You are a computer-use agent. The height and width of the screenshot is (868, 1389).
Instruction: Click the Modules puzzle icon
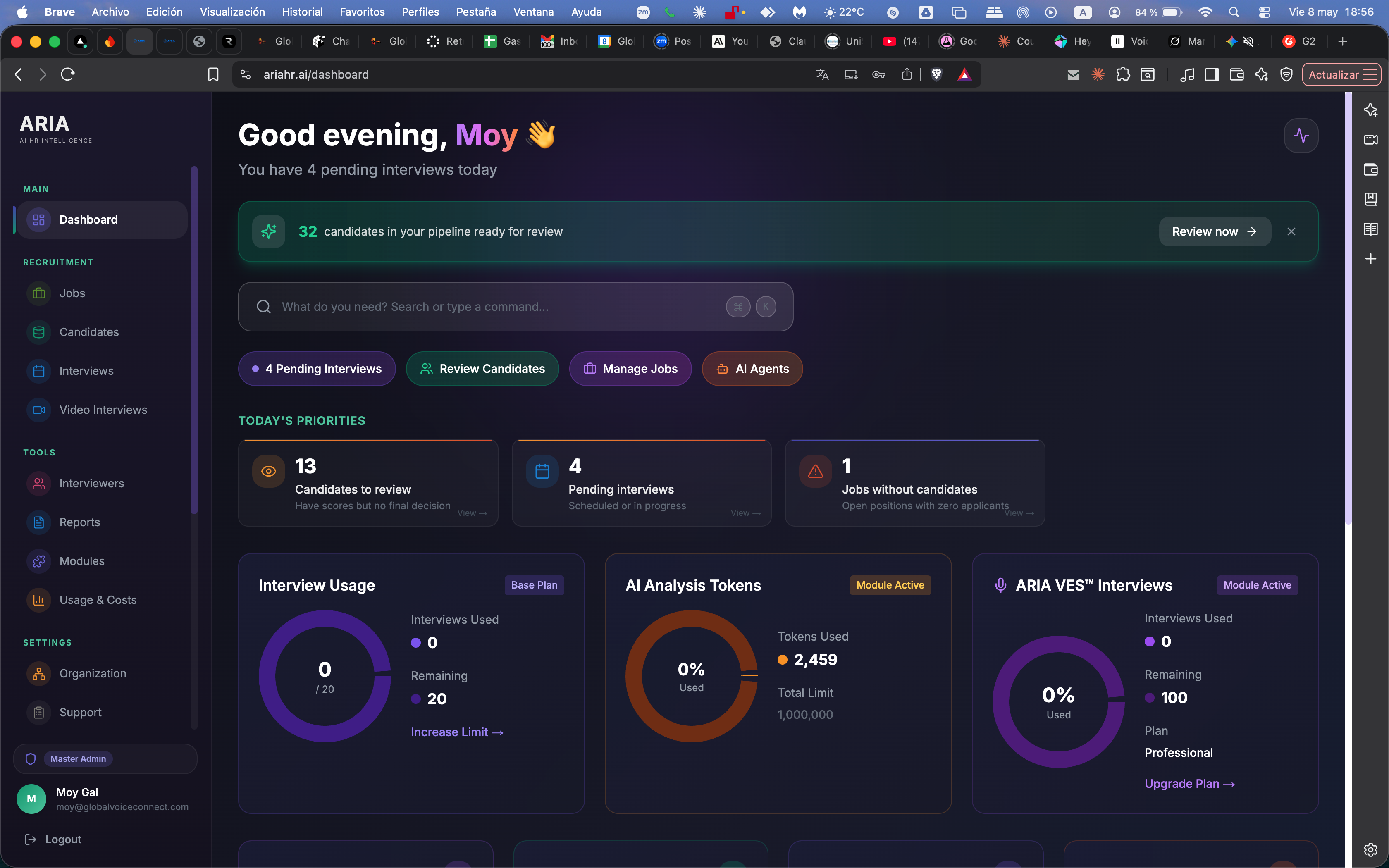tap(39, 561)
